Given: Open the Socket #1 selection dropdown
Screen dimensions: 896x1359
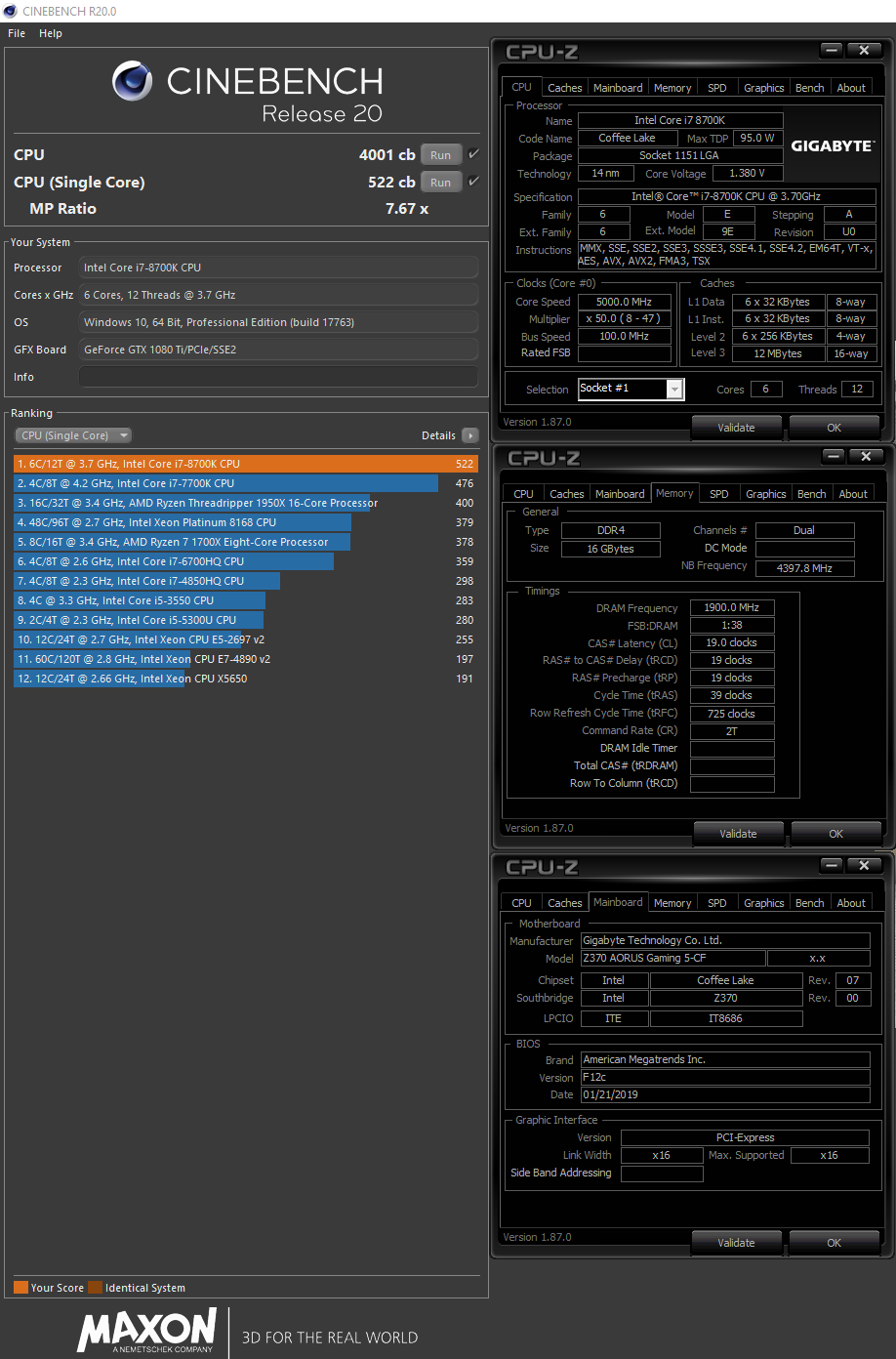Looking at the screenshot, I should [631, 389].
